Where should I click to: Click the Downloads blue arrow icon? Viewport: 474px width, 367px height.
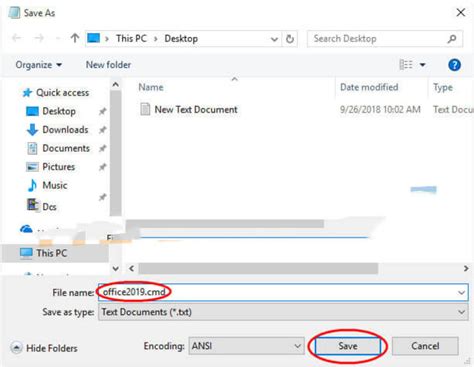(32, 130)
